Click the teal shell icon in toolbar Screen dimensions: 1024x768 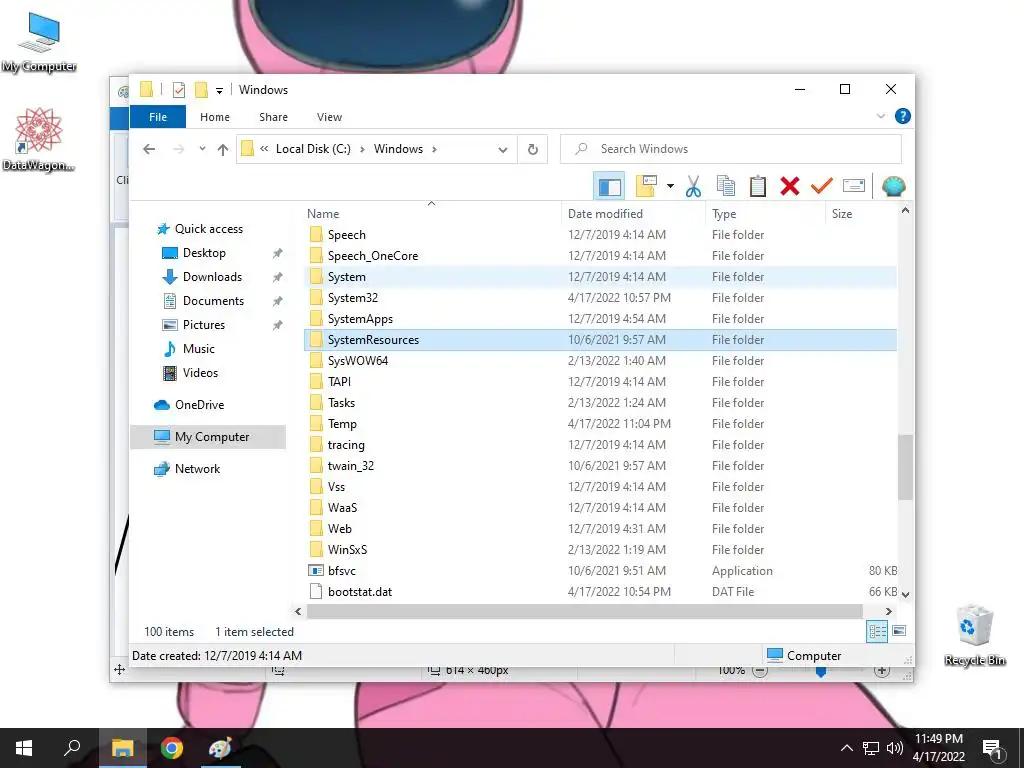click(x=893, y=187)
